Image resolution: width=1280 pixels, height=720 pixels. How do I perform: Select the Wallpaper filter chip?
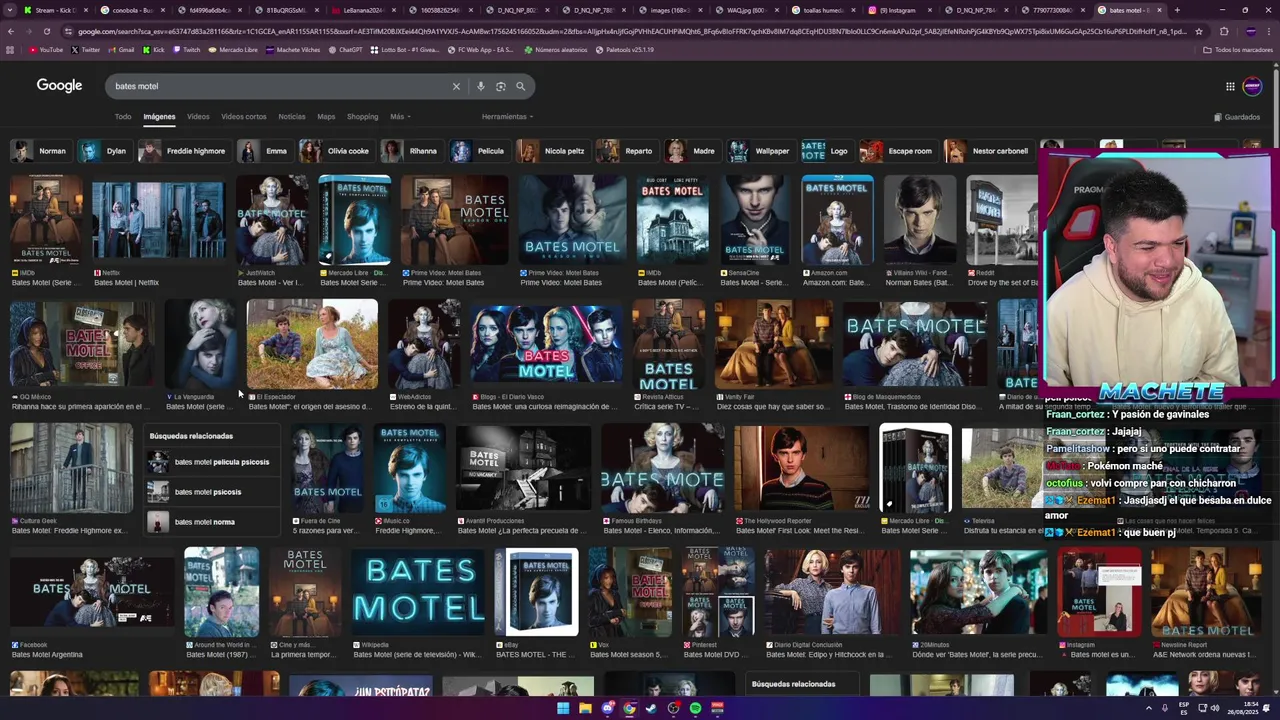pos(760,151)
